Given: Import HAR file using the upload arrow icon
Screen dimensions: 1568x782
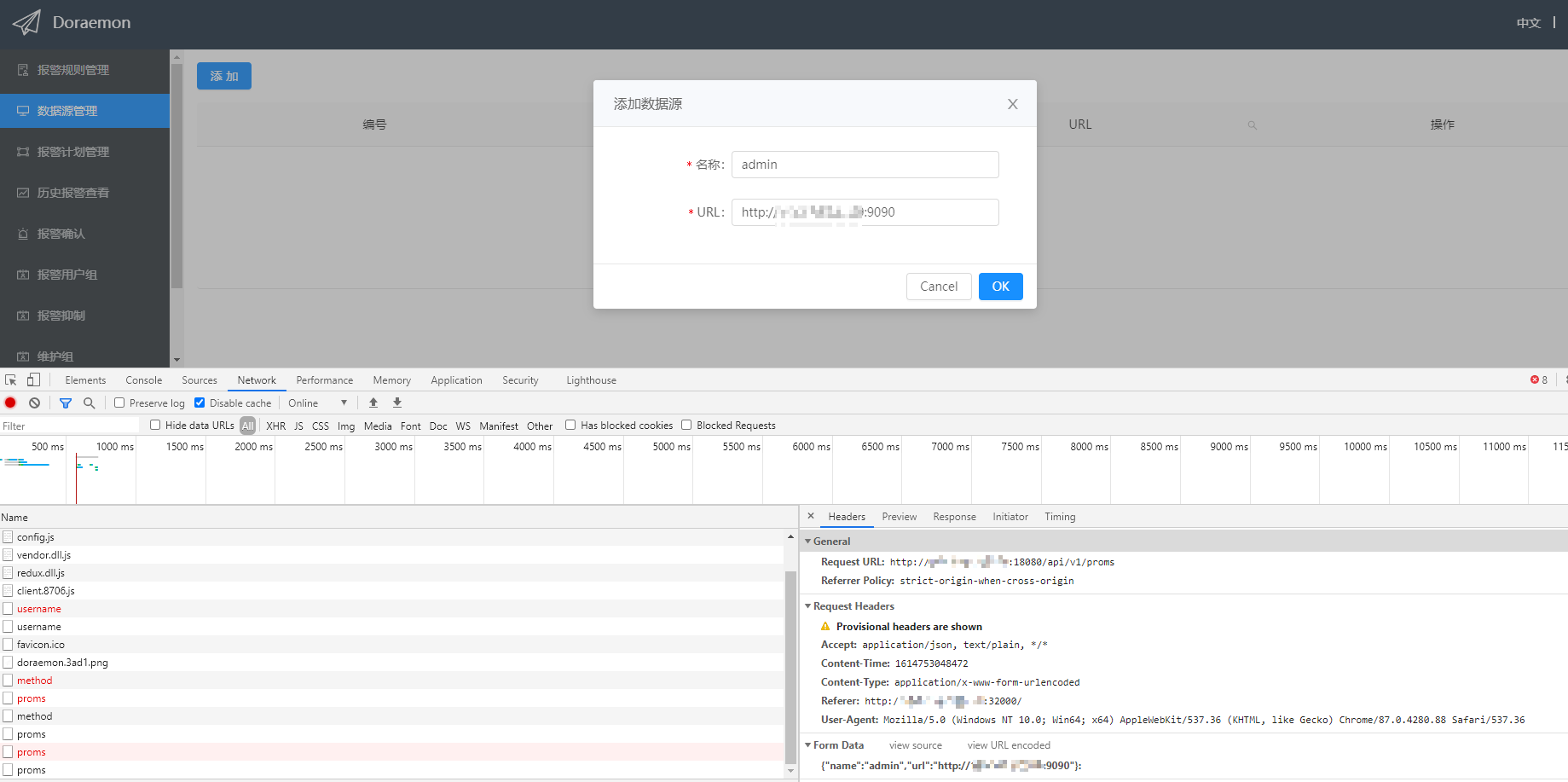Looking at the screenshot, I should click(x=373, y=402).
